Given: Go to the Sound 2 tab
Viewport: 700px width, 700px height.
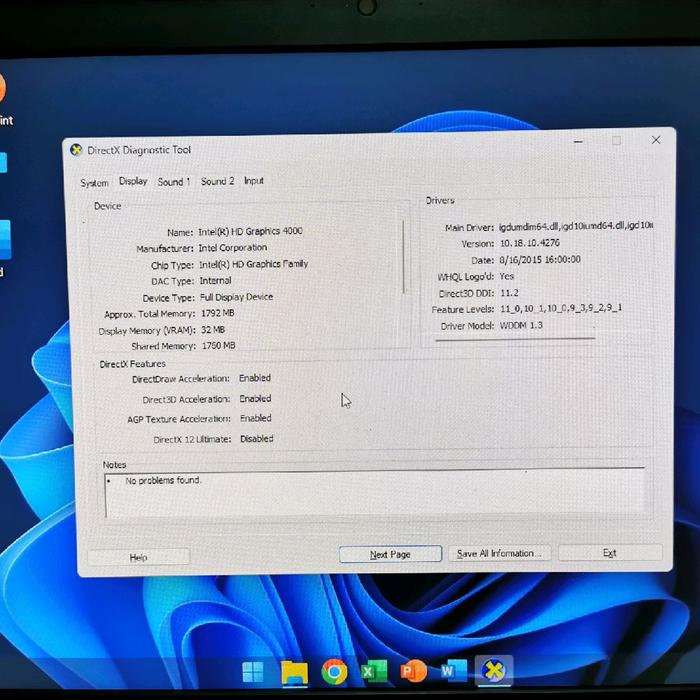Looking at the screenshot, I should (217, 181).
